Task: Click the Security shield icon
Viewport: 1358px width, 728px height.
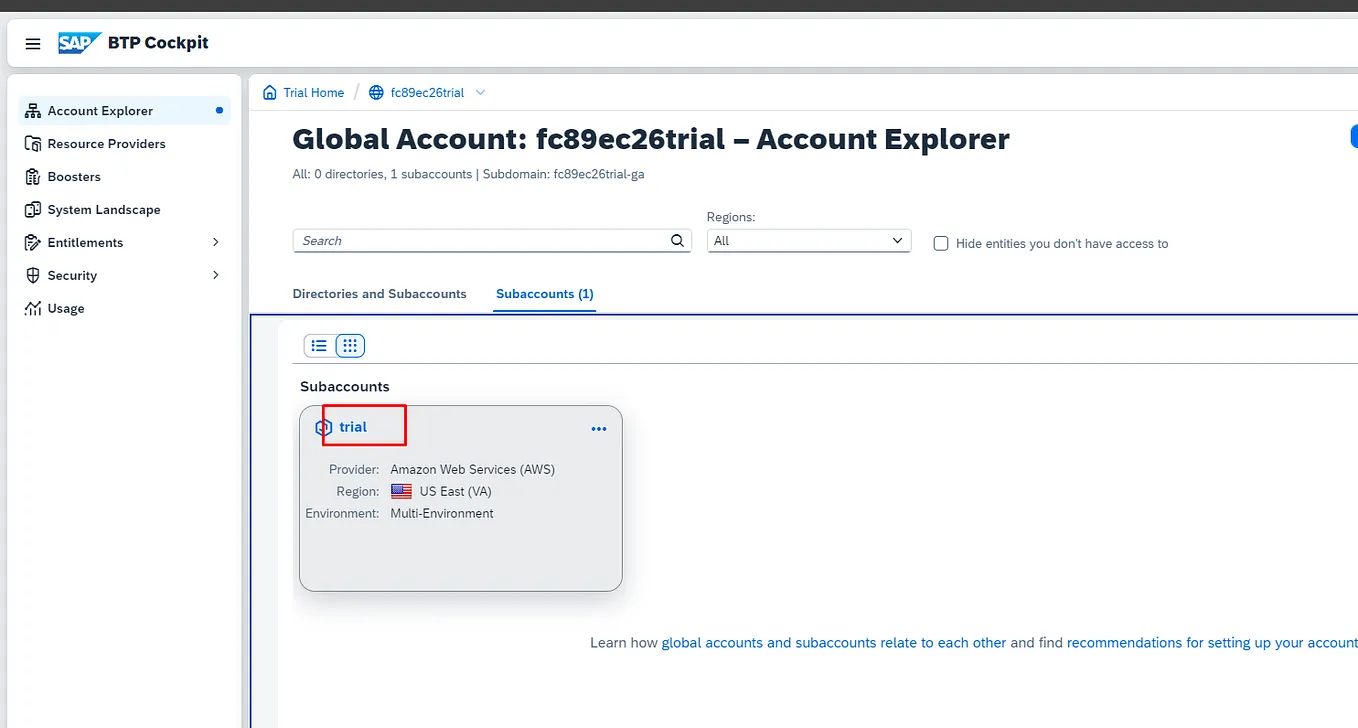Action: tap(33, 276)
